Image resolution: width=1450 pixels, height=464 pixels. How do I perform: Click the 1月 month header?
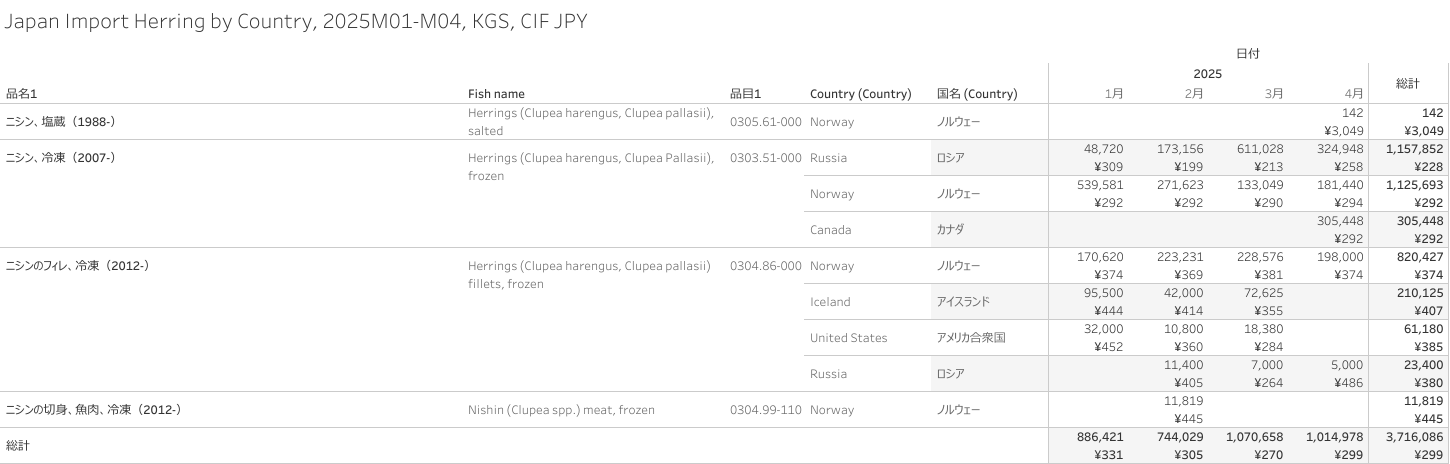tap(1114, 94)
